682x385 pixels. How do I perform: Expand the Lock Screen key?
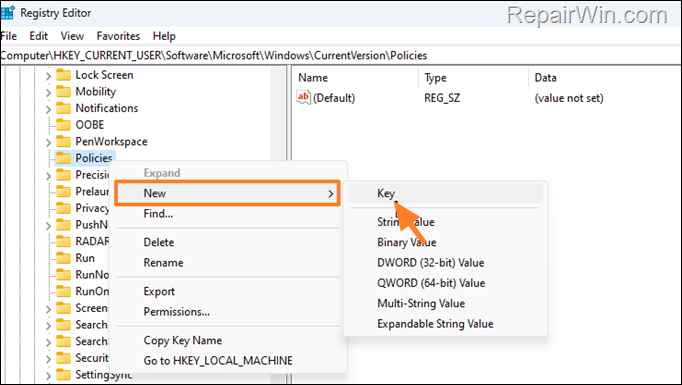click(x=48, y=76)
